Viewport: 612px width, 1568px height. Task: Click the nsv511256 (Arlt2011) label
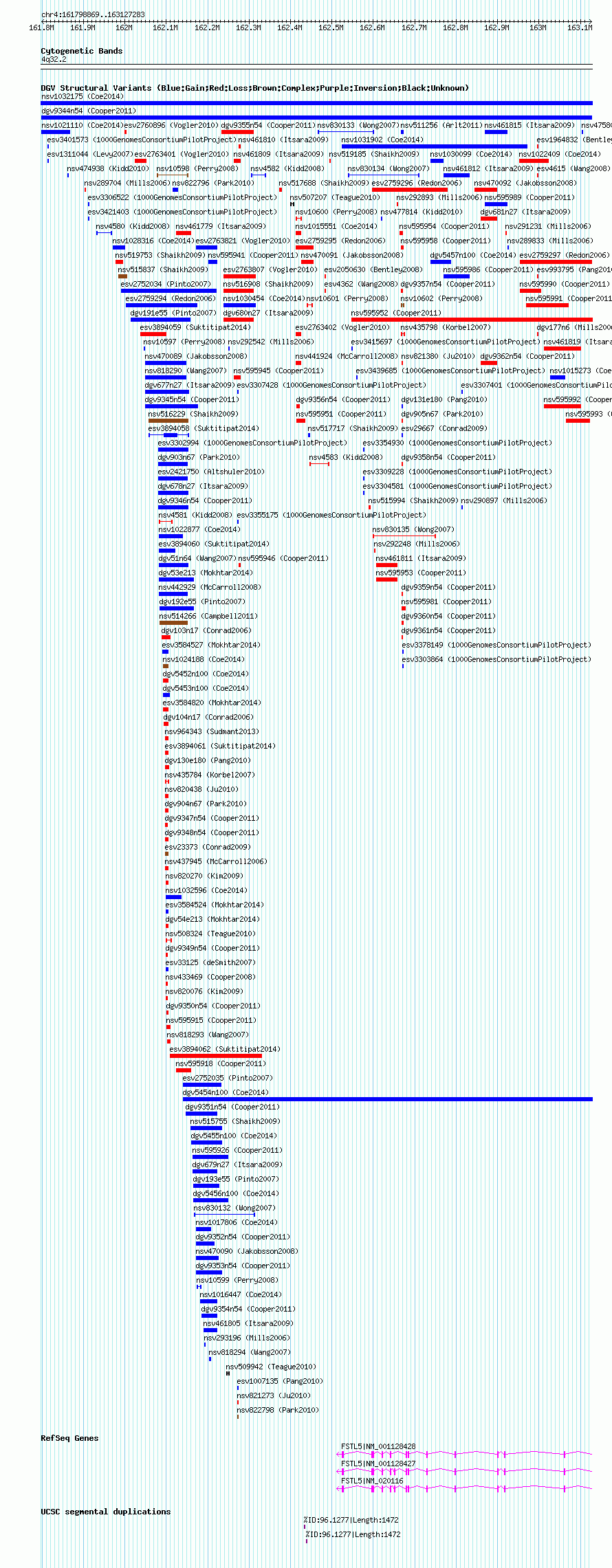click(441, 125)
